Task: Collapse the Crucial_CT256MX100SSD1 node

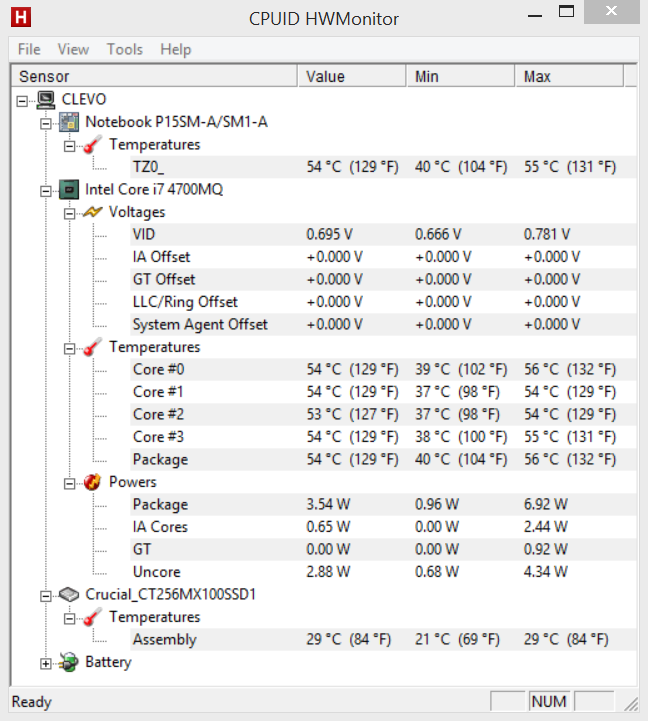Action: [x=46, y=596]
